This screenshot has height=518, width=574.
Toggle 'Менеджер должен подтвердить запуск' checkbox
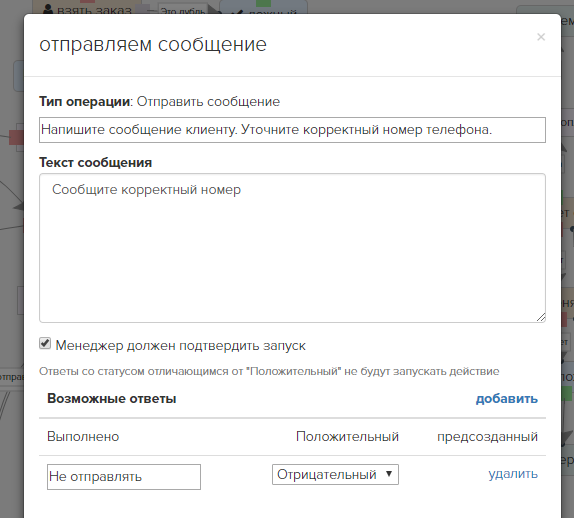pos(45,343)
